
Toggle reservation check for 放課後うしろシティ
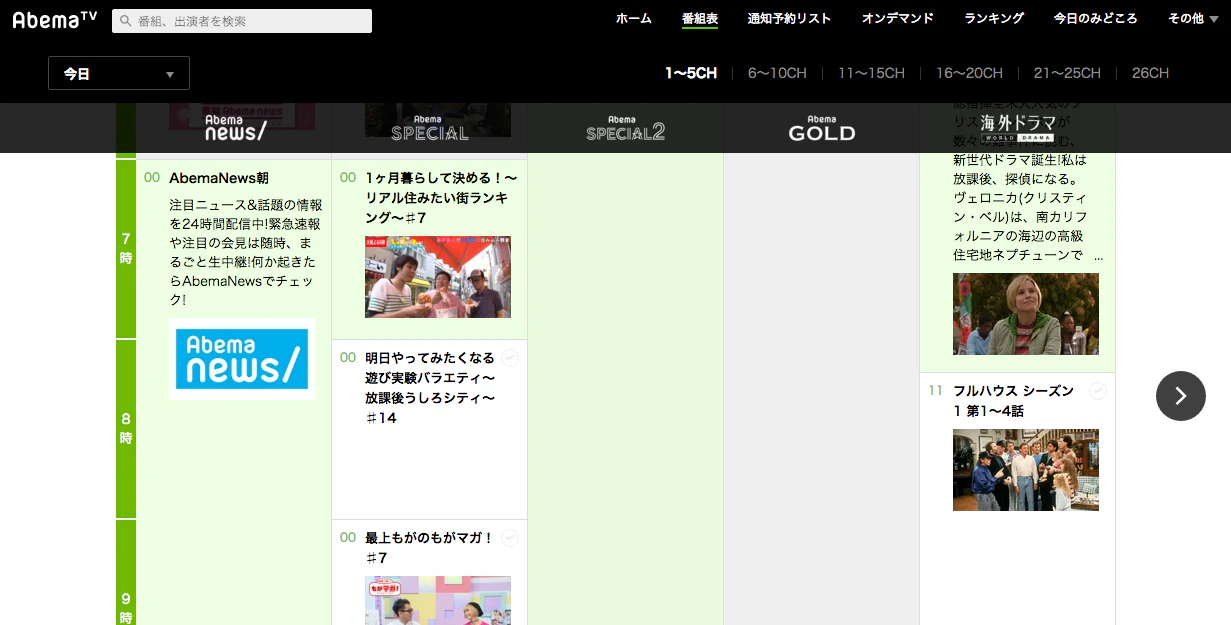510,358
